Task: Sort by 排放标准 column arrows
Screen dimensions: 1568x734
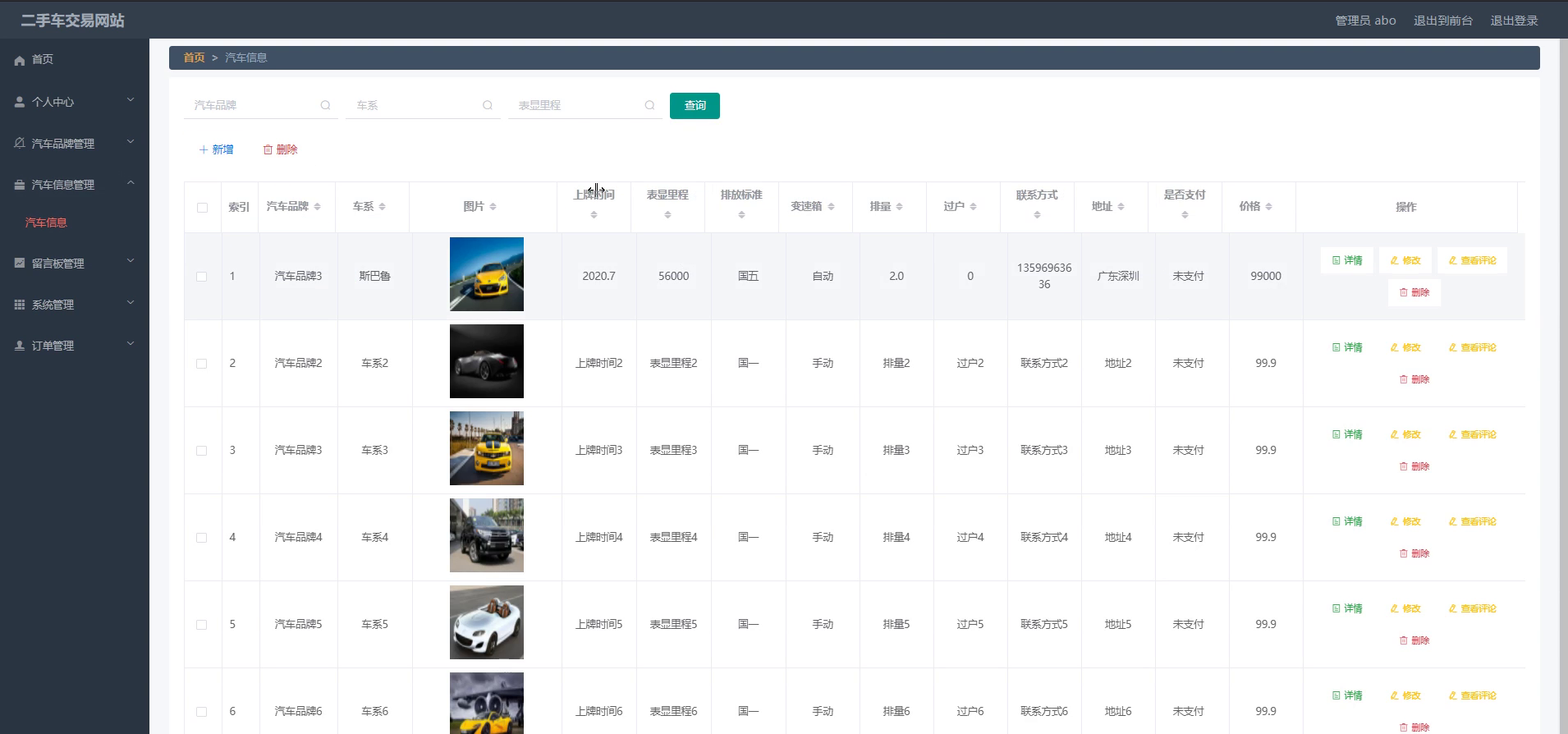Action: (741, 215)
